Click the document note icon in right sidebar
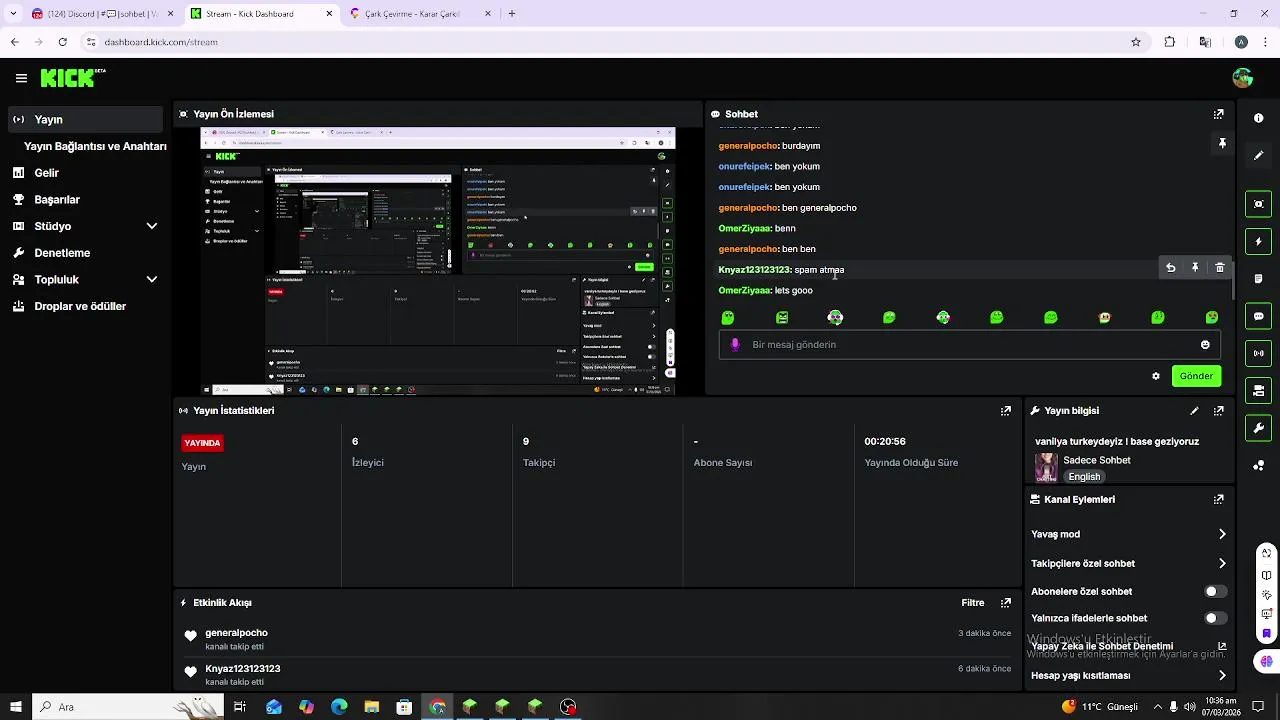 (x=1258, y=278)
